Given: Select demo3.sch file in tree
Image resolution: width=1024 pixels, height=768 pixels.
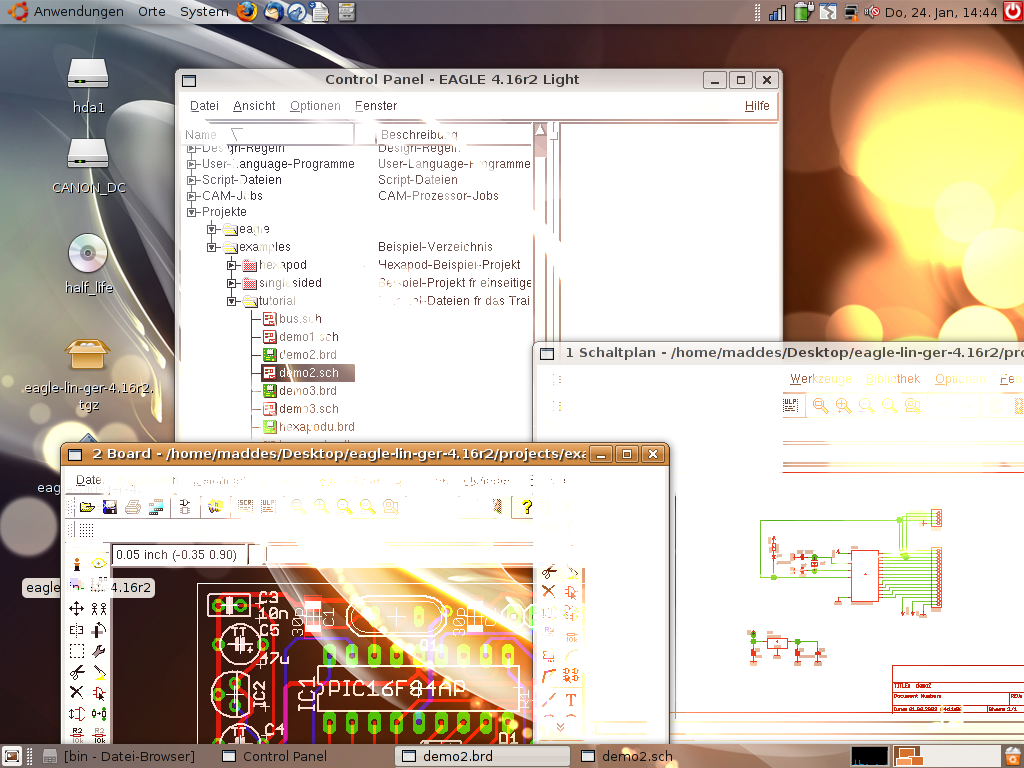Looking at the screenshot, I should point(300,409).
